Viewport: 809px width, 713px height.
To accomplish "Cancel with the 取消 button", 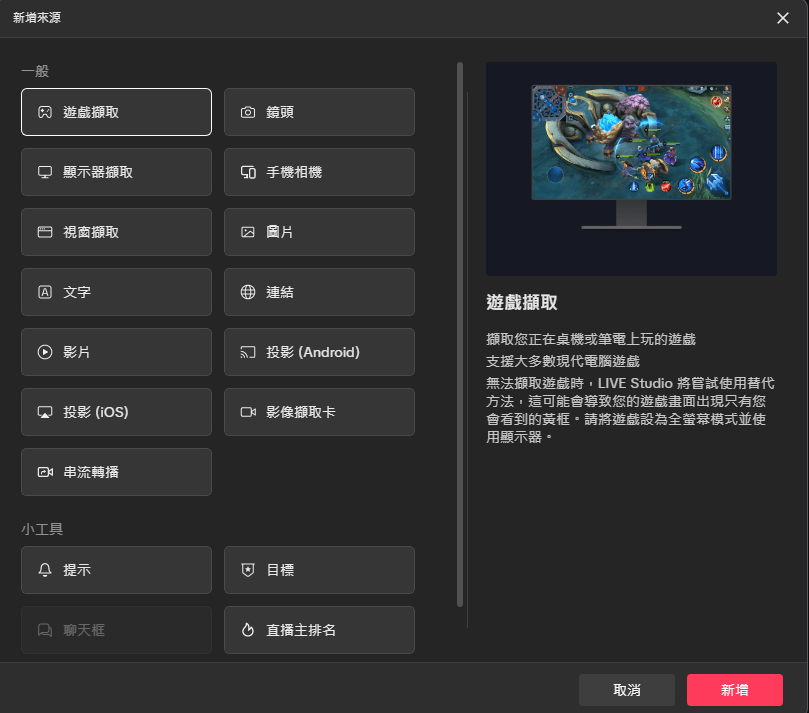I will tap(627, 690).
